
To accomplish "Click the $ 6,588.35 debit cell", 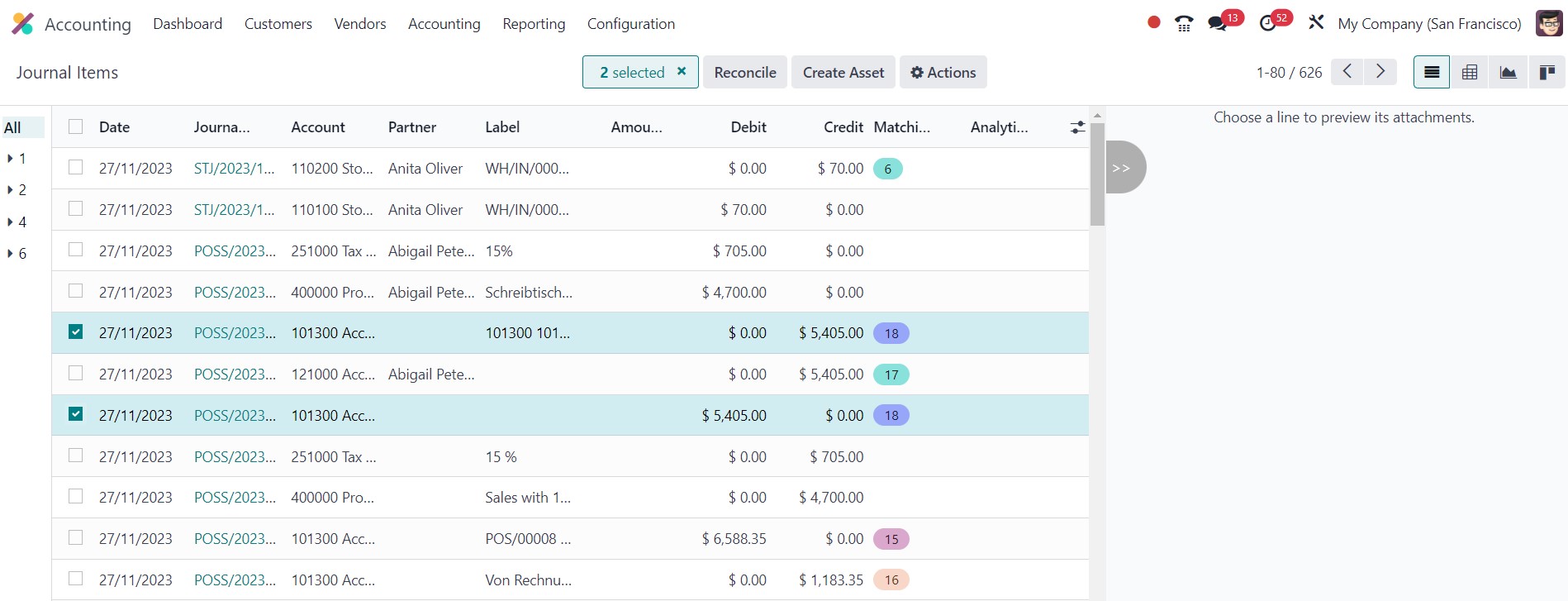I will [x=734, y=539].
